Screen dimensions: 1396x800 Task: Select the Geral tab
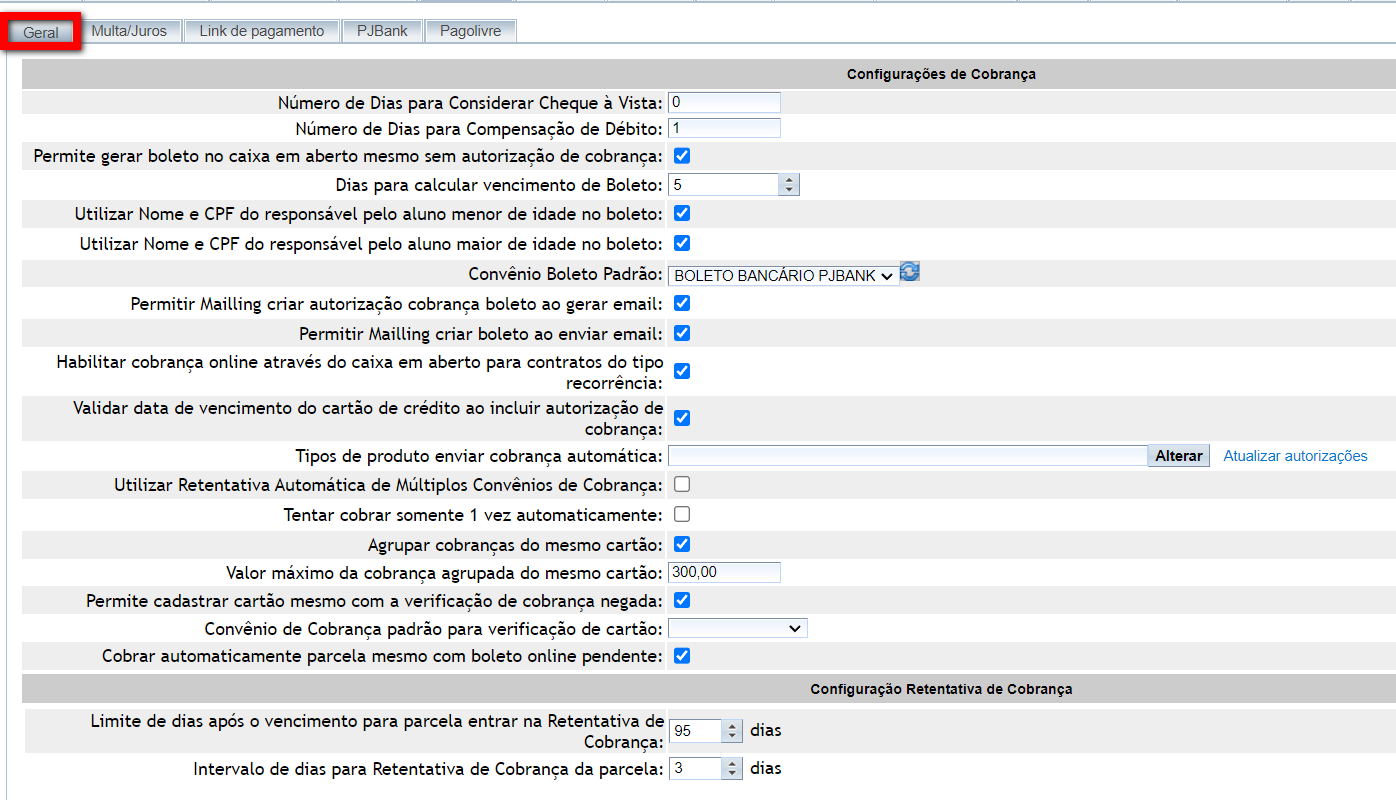(x=41, y=32)
